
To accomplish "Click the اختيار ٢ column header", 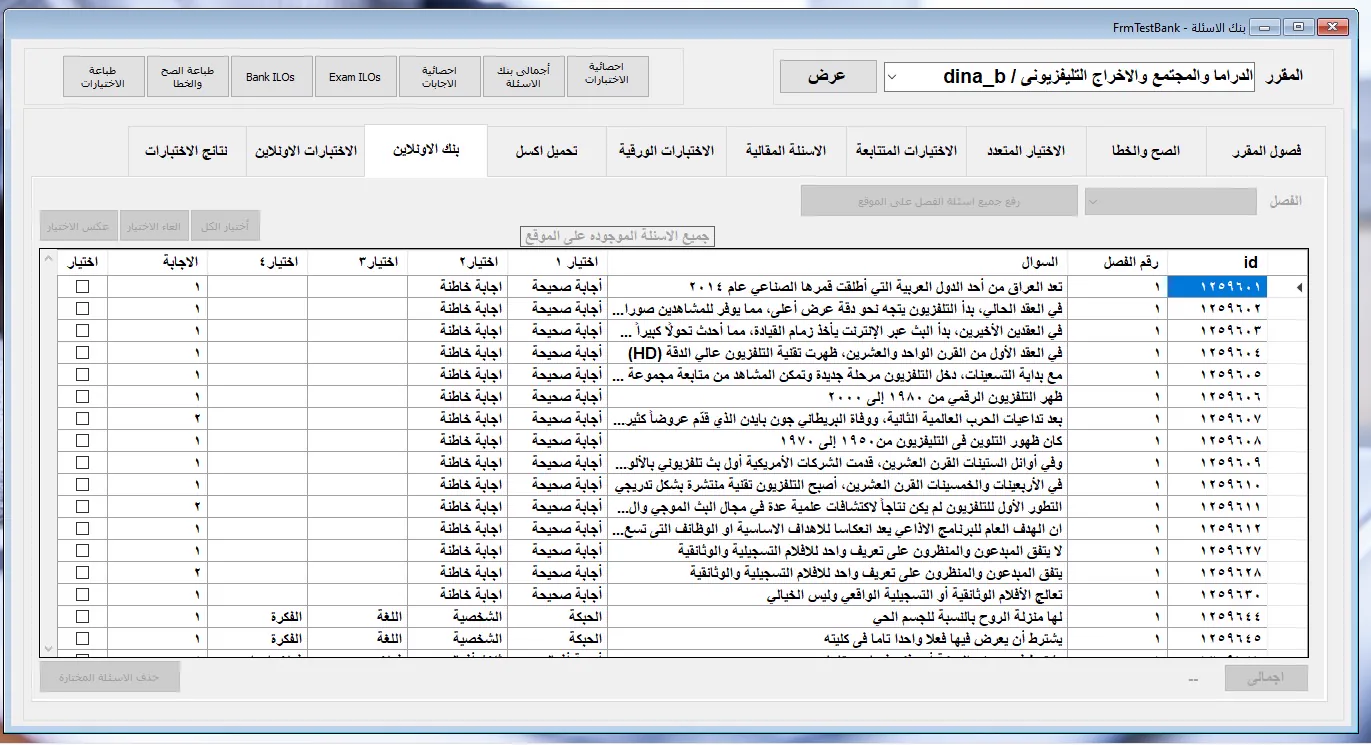I will click(x=458, y=262).
